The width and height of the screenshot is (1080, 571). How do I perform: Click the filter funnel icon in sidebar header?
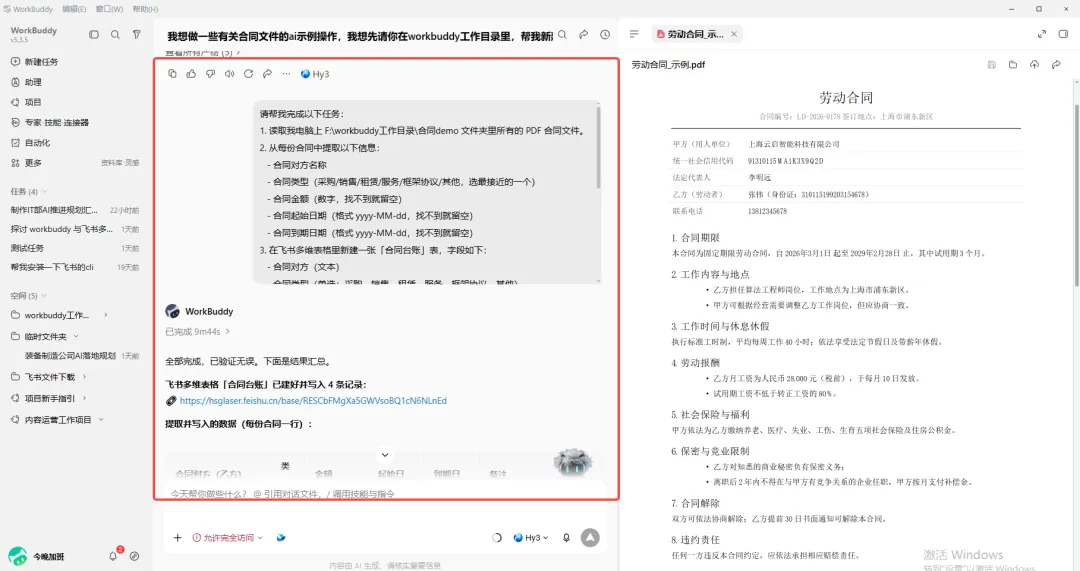pyautogui.click(x=136, y=34)
